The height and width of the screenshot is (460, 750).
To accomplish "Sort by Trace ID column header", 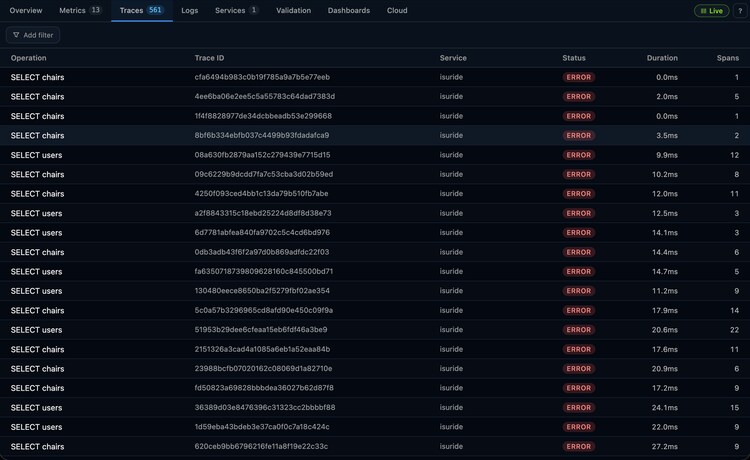I will coord(209,58).
